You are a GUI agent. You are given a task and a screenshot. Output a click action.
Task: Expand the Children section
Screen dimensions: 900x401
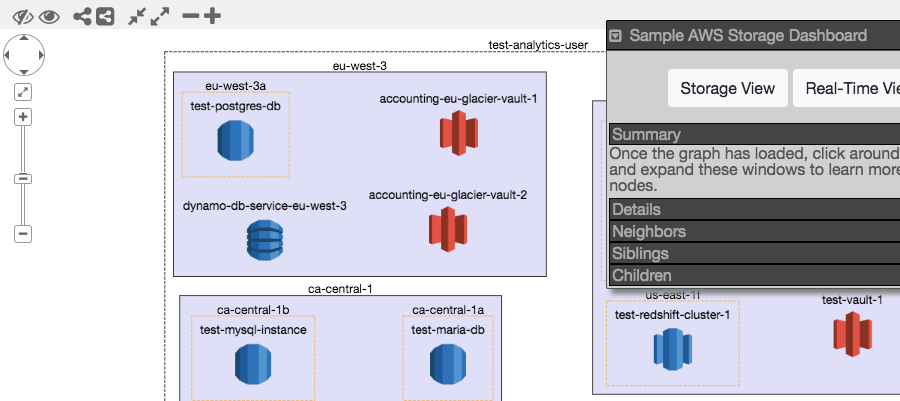click(x=755, y=275)
